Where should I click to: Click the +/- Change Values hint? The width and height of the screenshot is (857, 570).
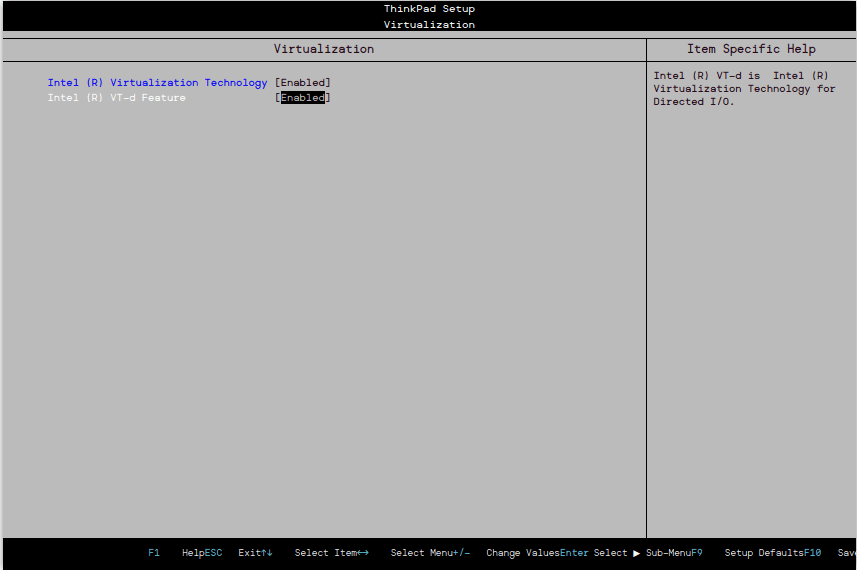click(x=506, y=553)
